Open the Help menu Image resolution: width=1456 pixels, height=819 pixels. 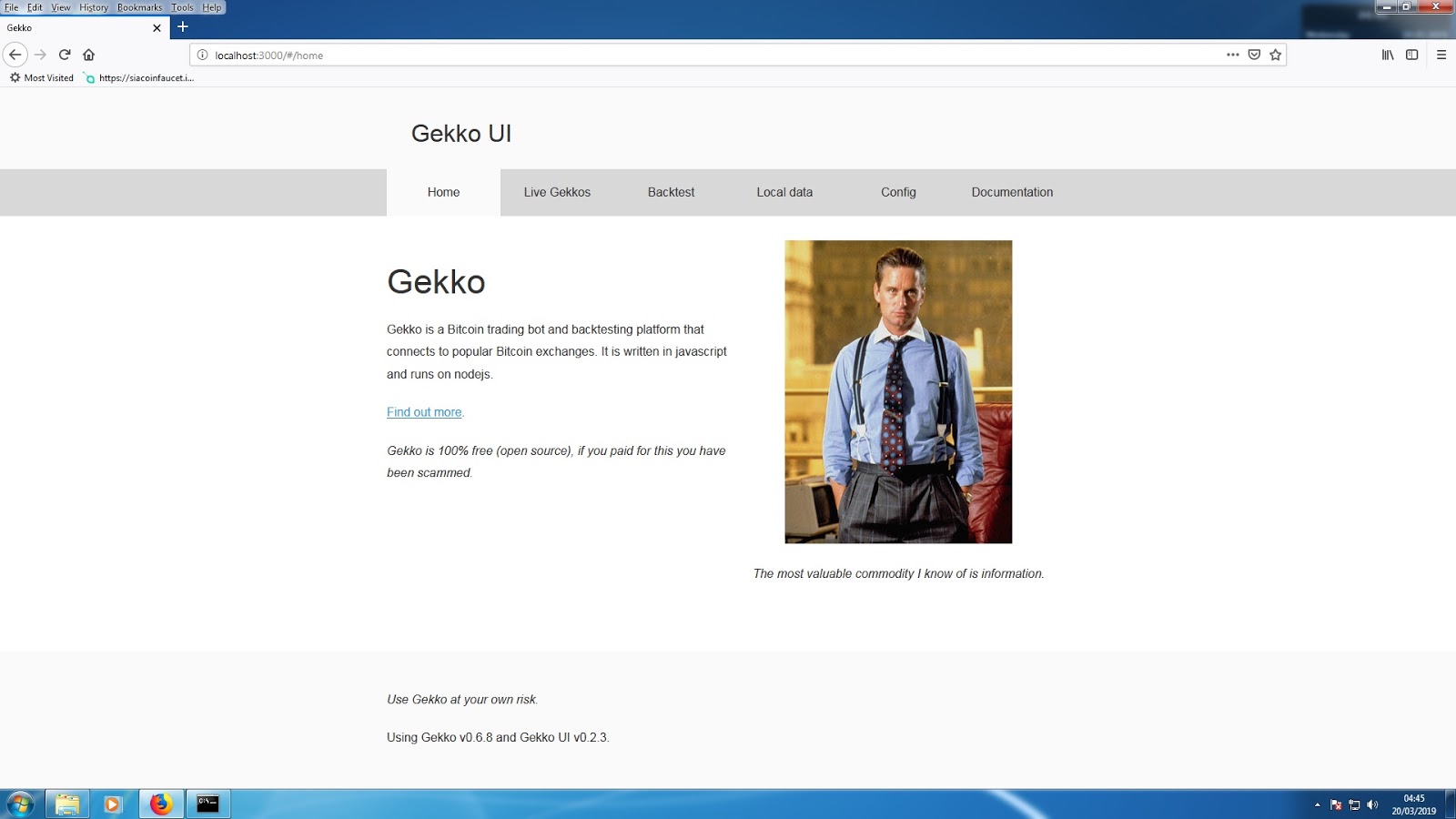(x=212, y=7)
